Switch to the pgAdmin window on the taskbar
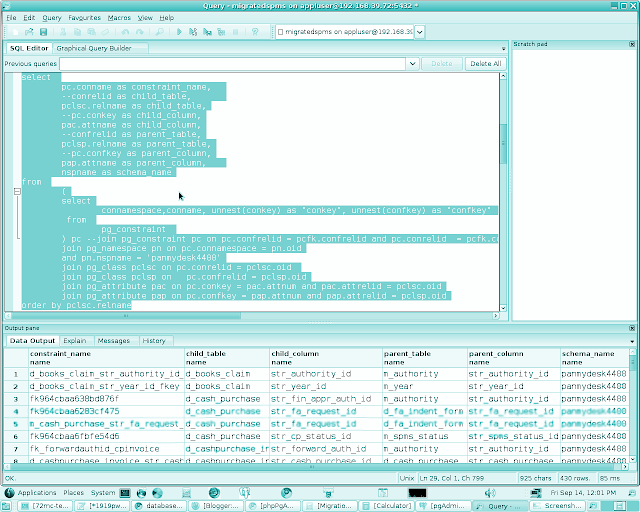The image size is (640, 512). (x=444, y=506)
